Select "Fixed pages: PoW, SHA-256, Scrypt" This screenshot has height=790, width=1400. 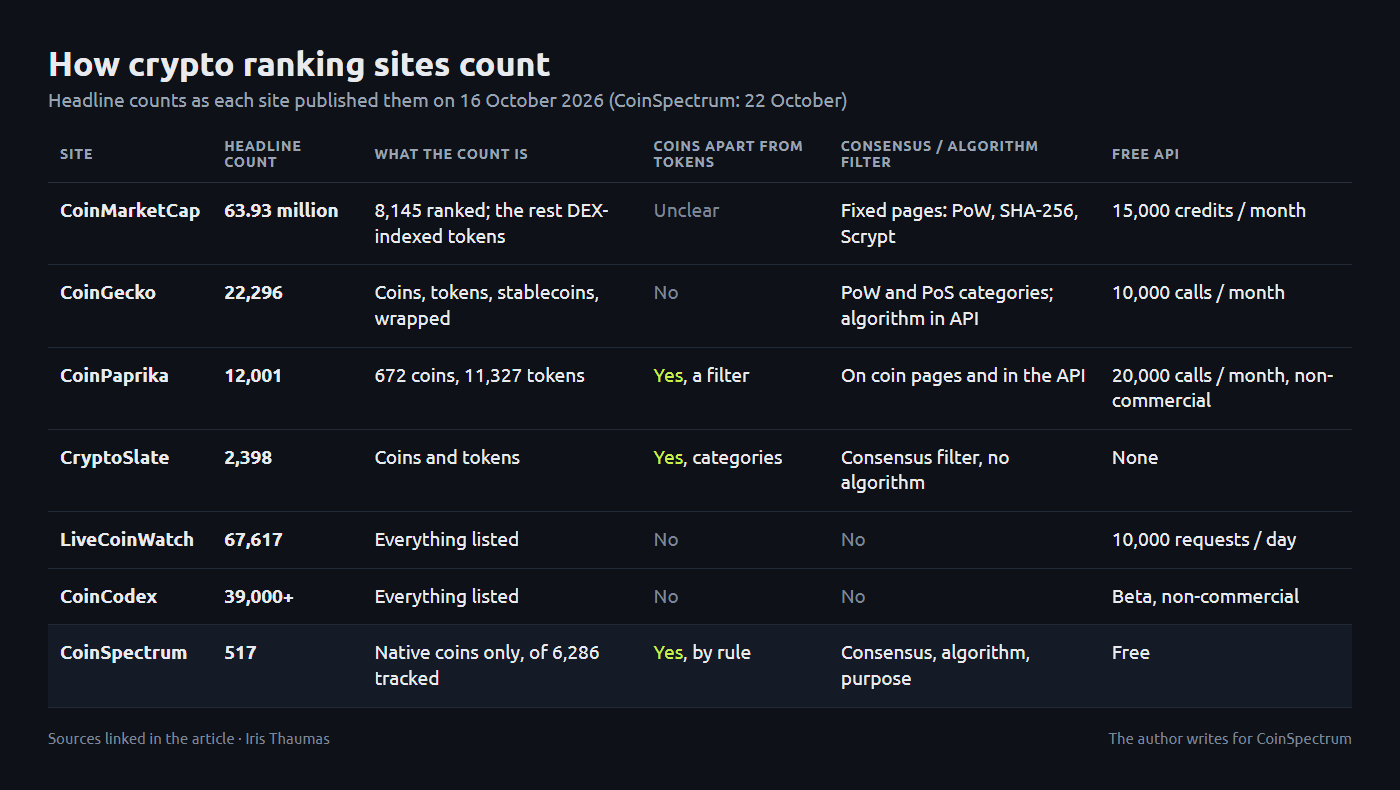[x=960, y=224]
